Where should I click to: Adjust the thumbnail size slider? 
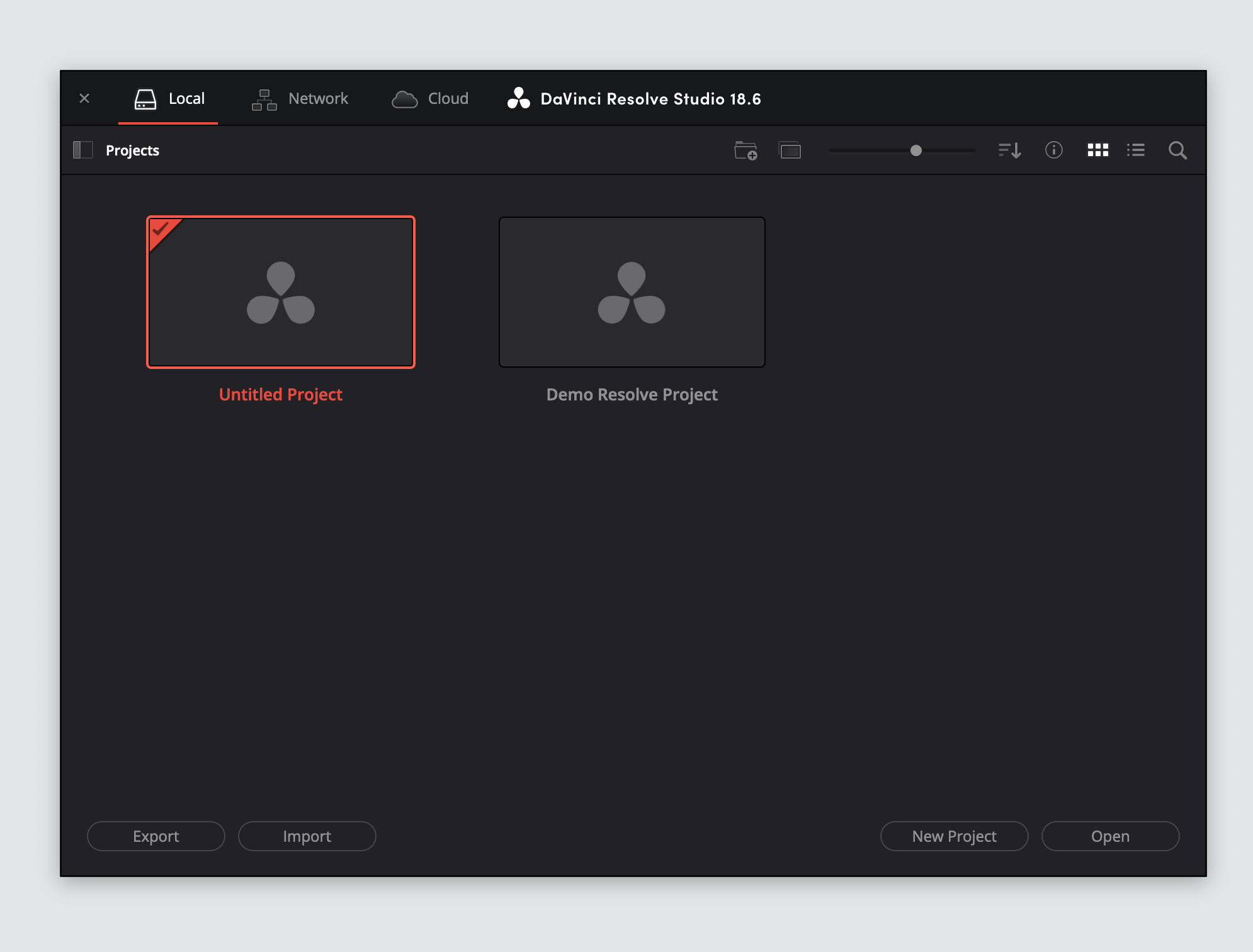[x=916, y=150]
